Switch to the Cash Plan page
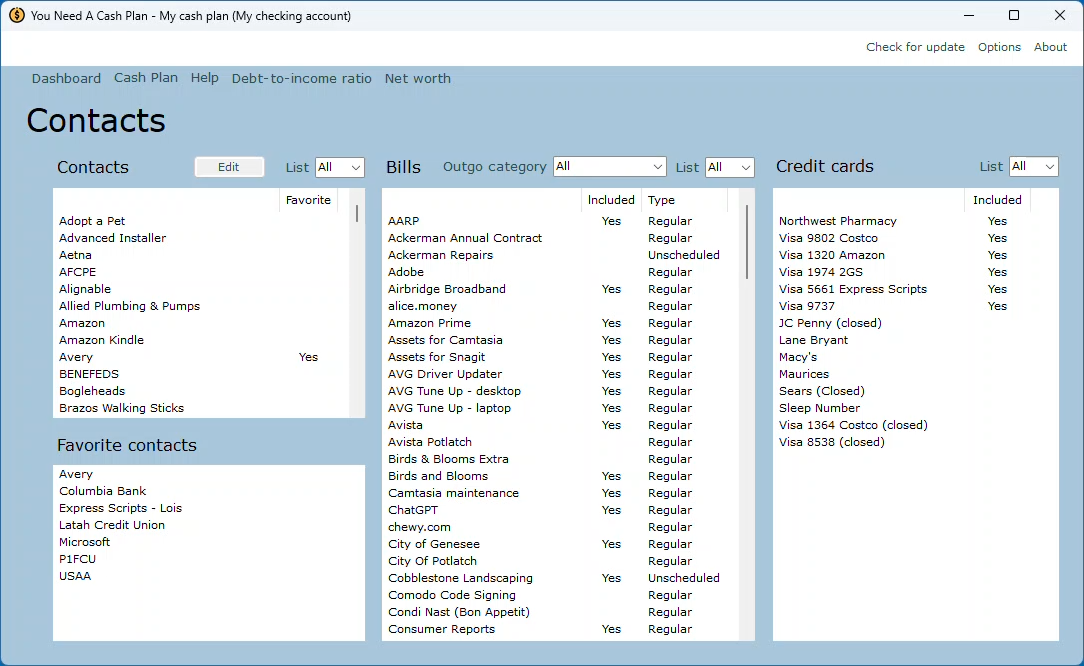The width and height of the screenshot is (1084, 666). pos(146,78)
